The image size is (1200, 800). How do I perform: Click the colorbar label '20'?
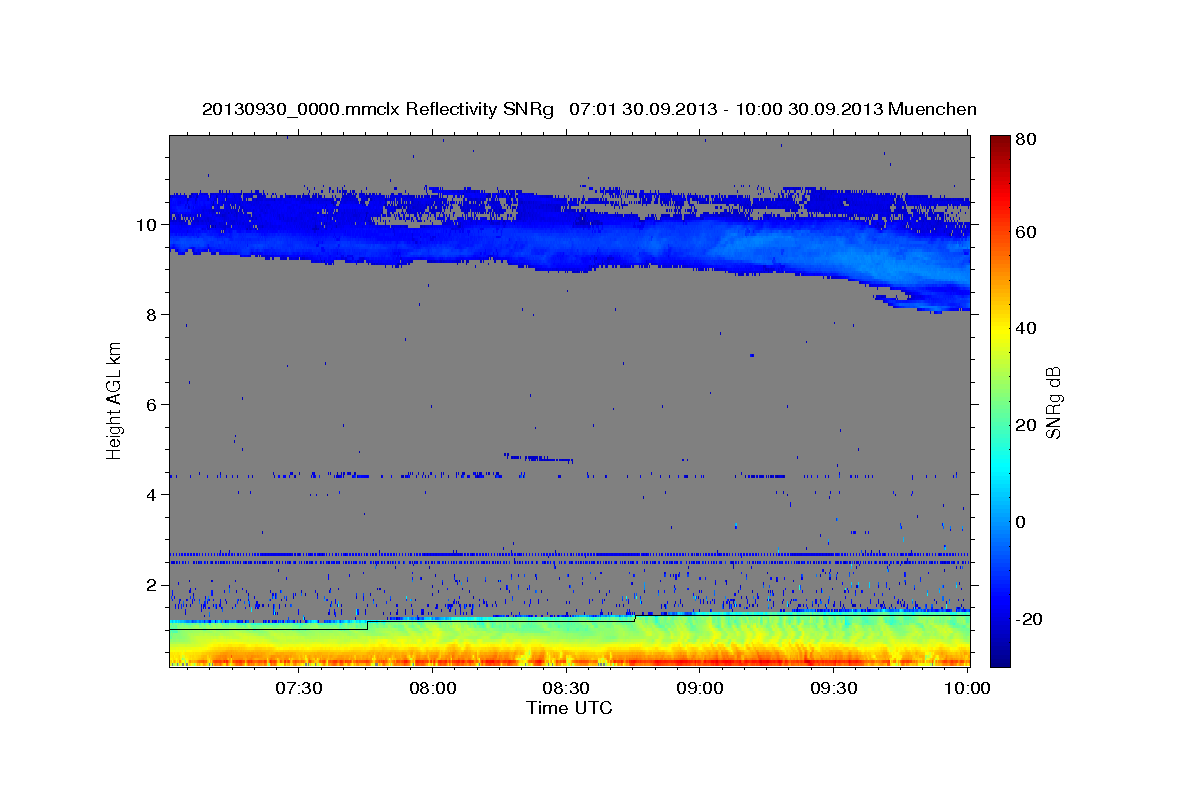click(x=1025, y=425)
